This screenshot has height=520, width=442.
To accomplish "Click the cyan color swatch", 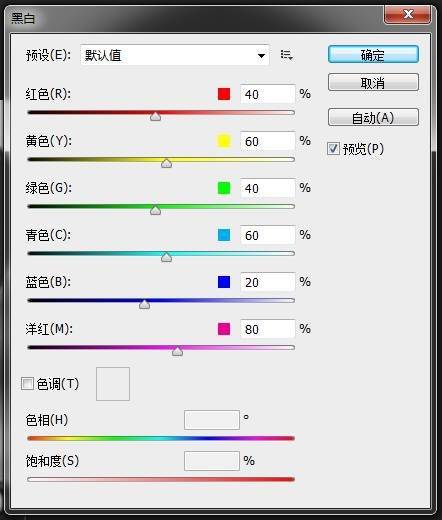I will click(x=224, y=235).
